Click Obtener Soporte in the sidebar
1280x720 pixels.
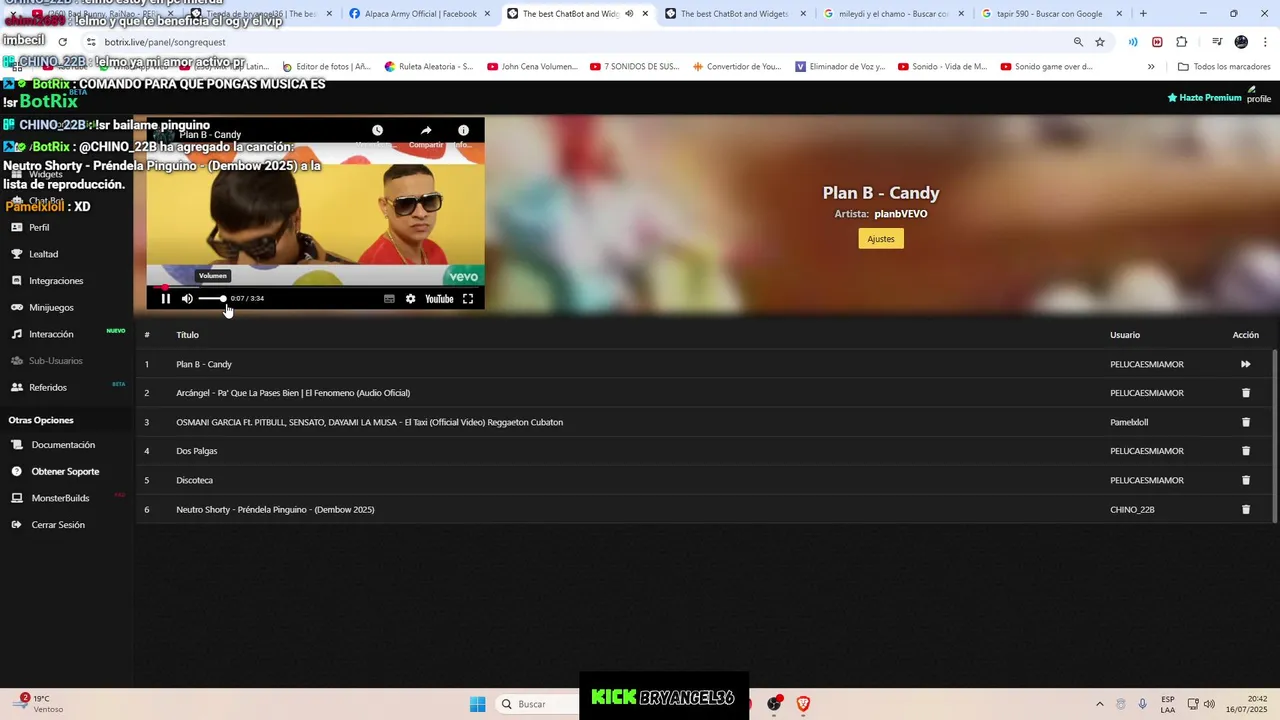pos(65,472)
